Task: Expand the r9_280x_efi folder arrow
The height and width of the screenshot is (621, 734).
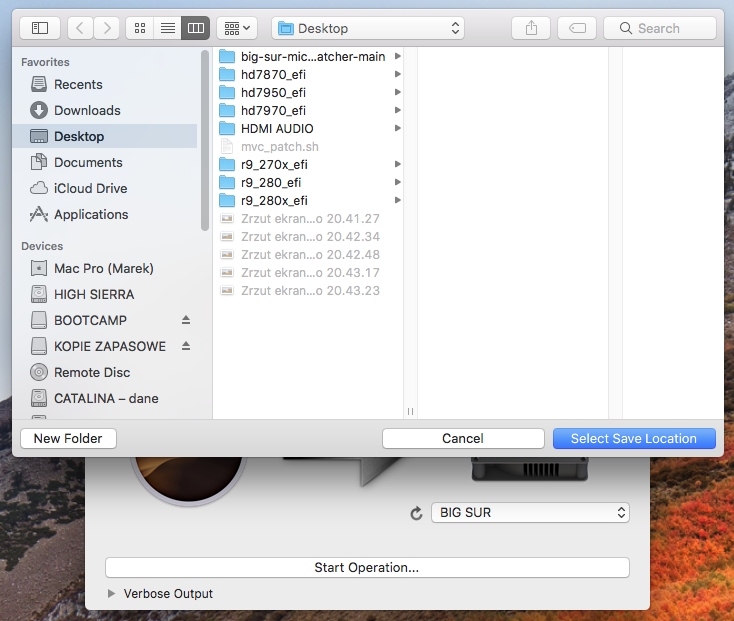Action: tap(397, 200)
